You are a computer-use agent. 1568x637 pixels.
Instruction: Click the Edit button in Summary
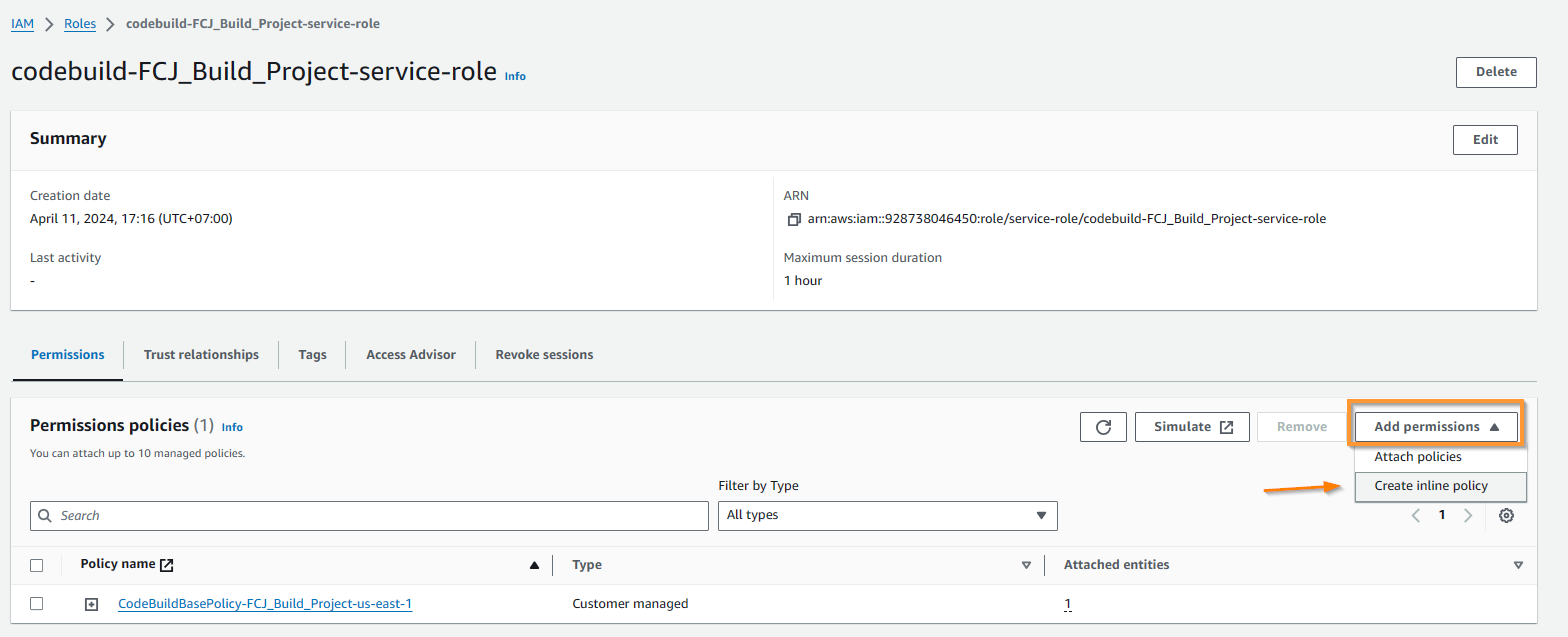point(1485,140)
